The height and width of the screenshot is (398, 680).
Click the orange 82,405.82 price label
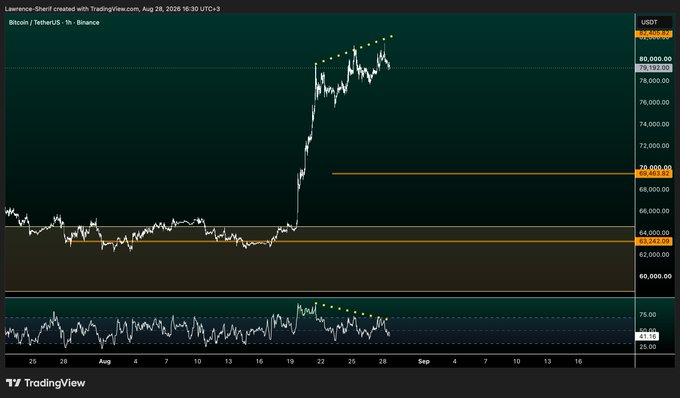point(654,33)
